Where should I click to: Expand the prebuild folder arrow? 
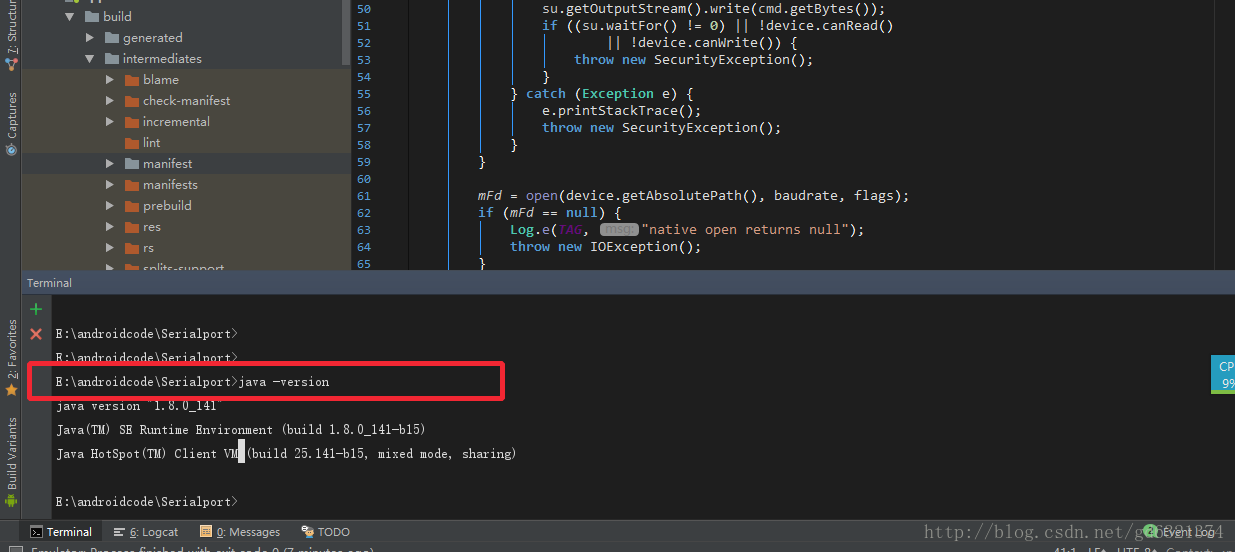tap(110, 206)
